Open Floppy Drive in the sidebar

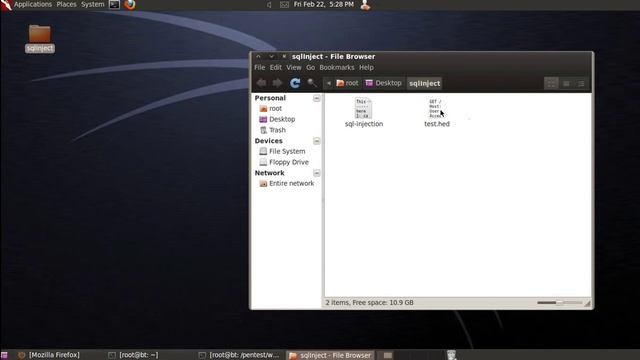[x=284, y=162]
